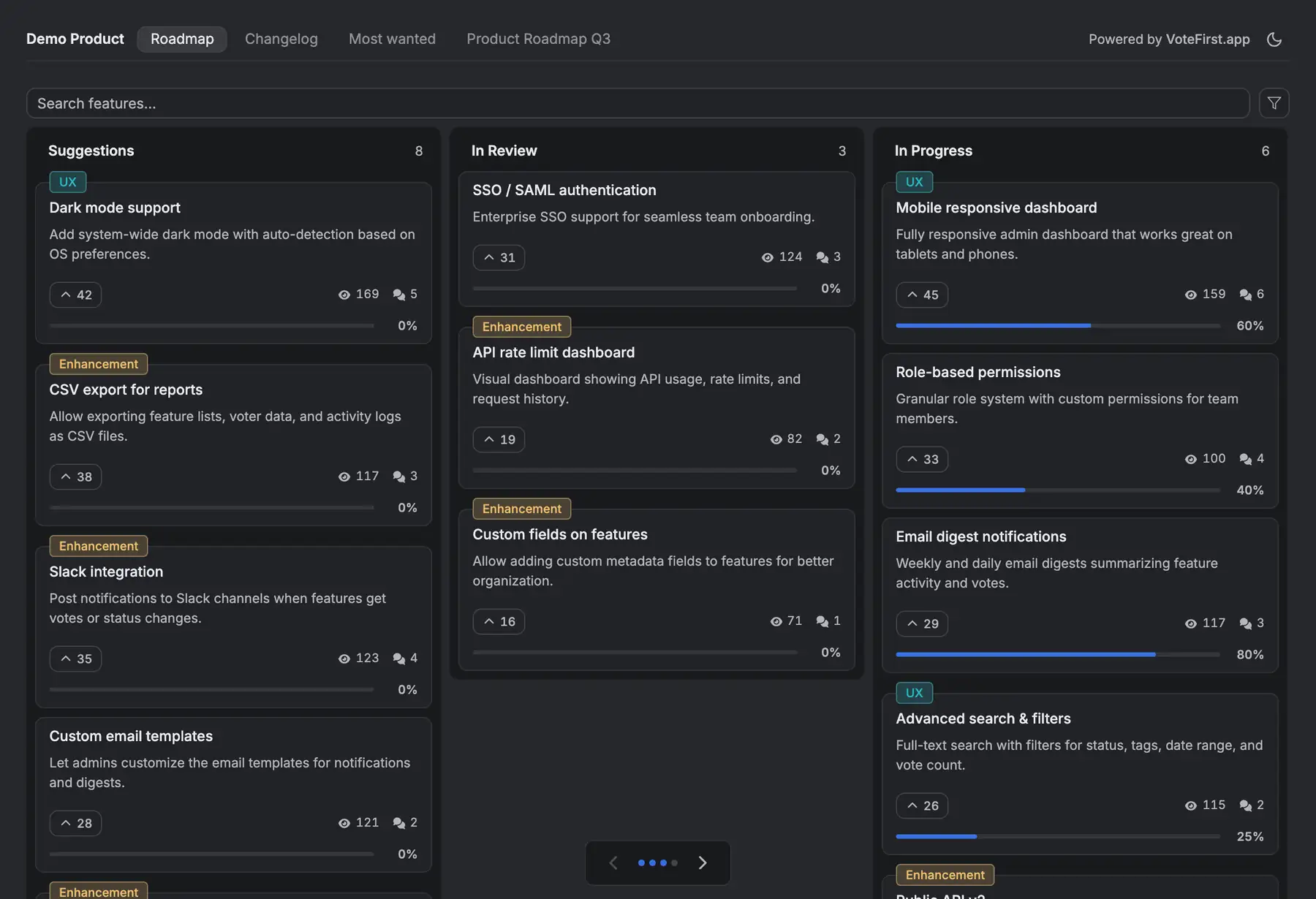The height and width of the screenshot is (899, 1316).
Task: Click the views eye icon on CSV export for reports
Action: point(344,477)
